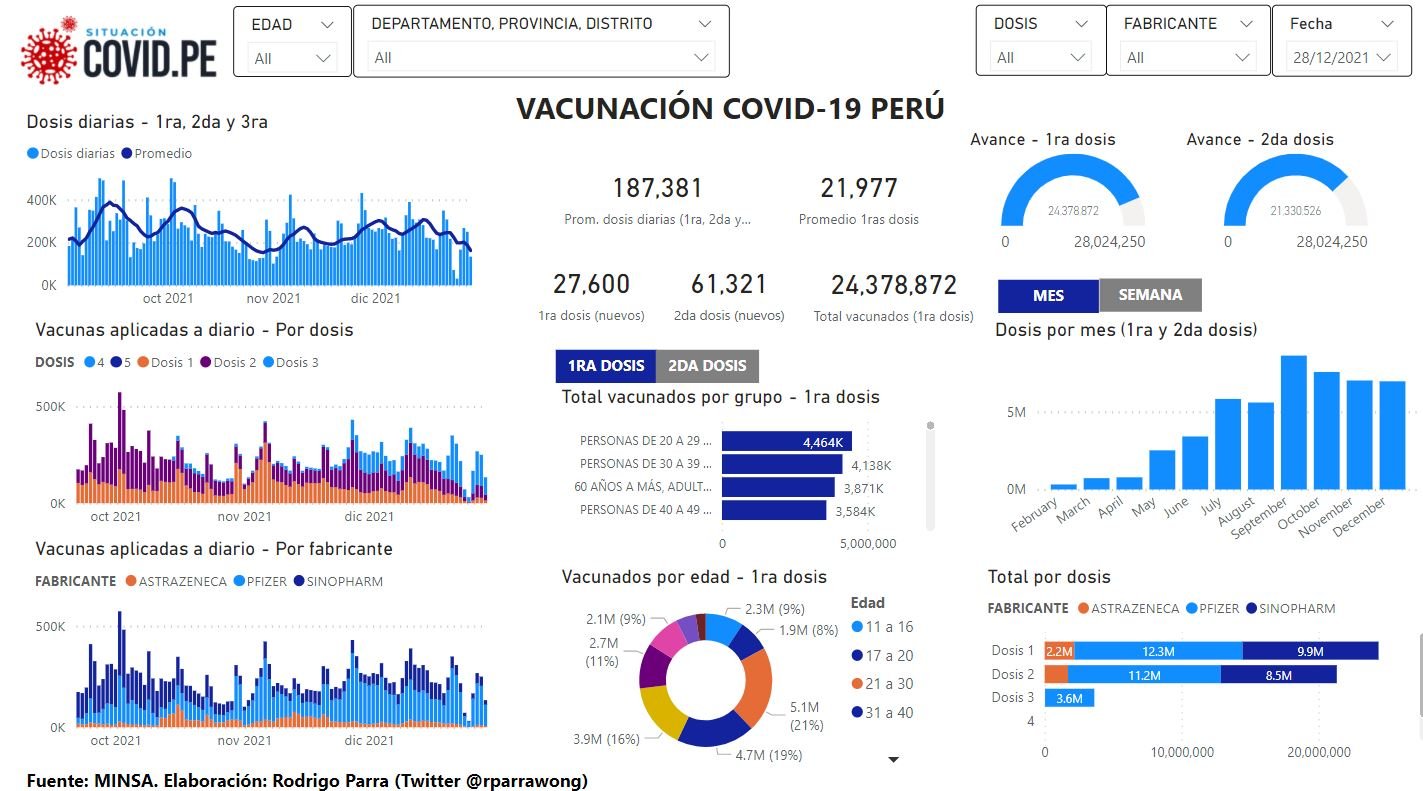Click the scrollbar of Total vacunados por grupo

(930, 476)
